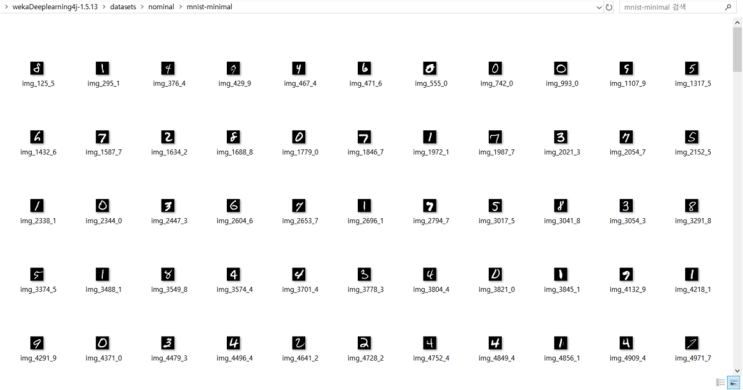Click the mnist-minimal search field
Screen dimensions: 743x390
coord(671,7)
